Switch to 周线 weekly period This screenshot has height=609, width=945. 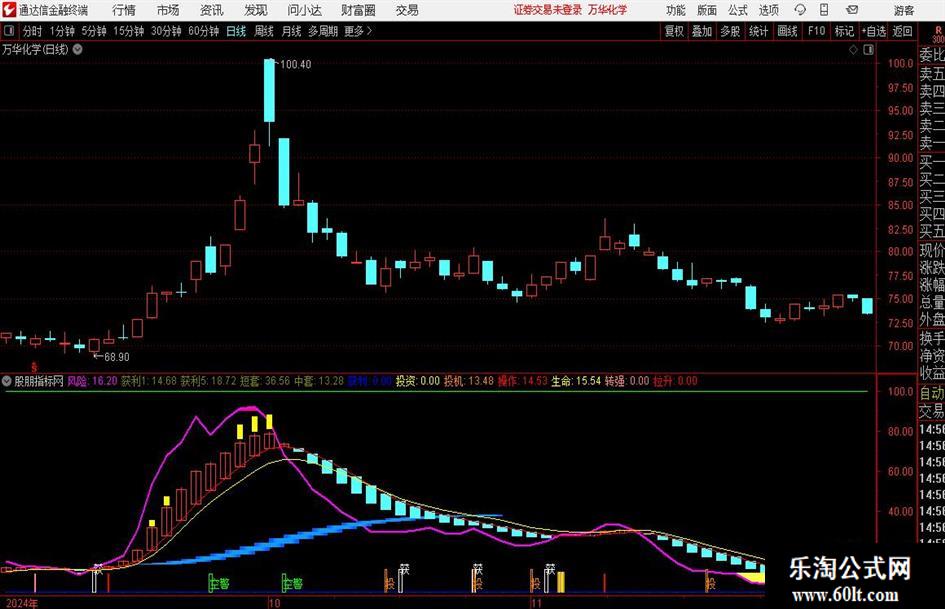coord(264,31)
